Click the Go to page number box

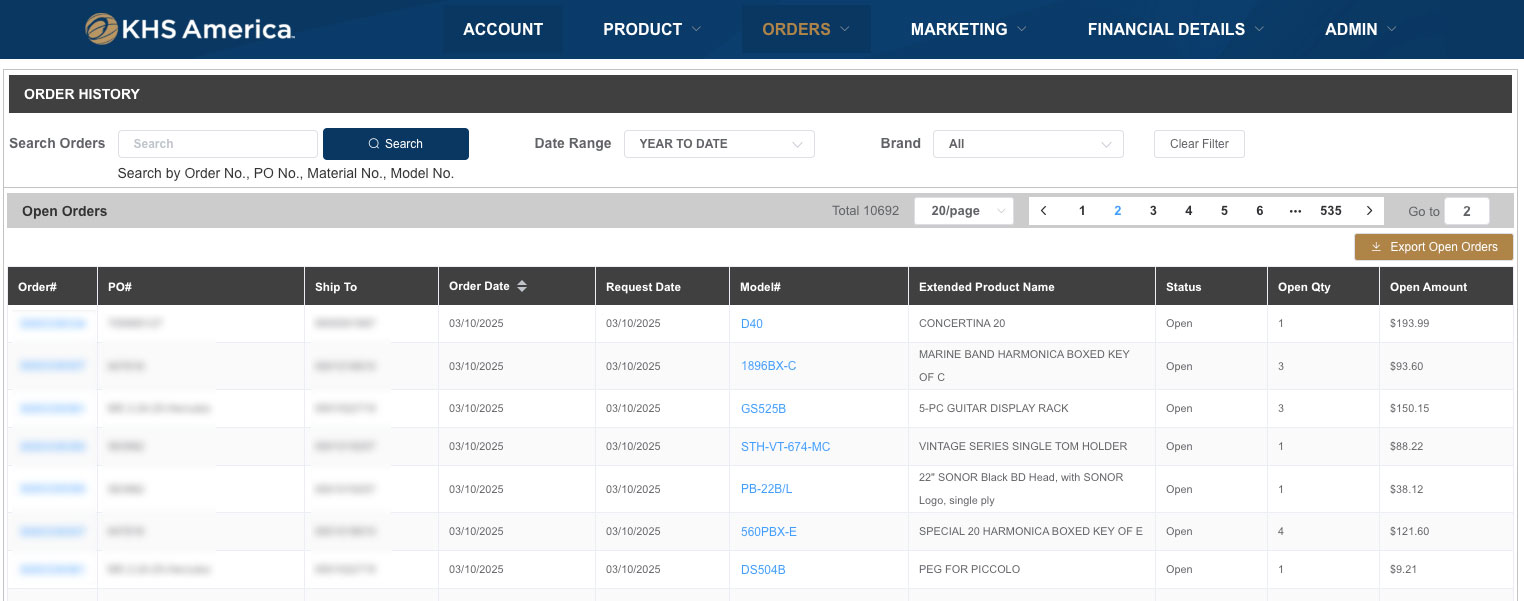click(1466, 211)
